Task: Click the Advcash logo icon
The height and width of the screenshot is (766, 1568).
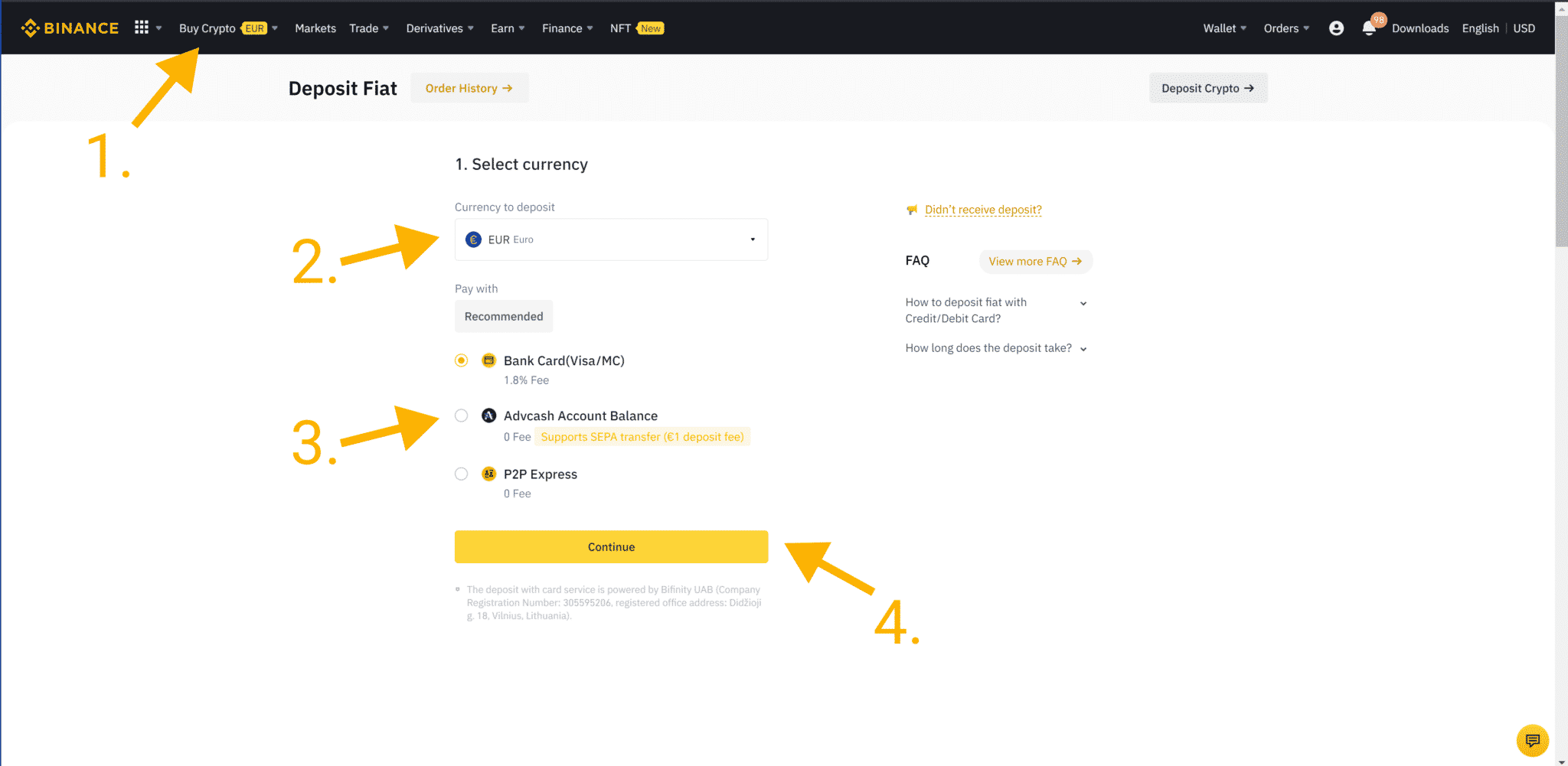Action: 488,416
